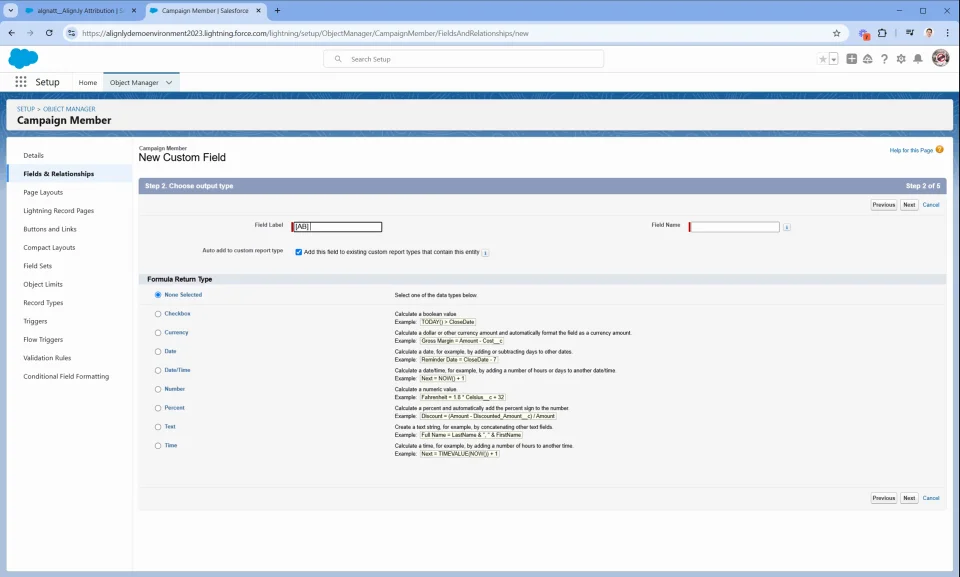Screen dimensions: 960x577
Task: Click the top Previous button
Action: pyautogui.click(x=883, y=205)
